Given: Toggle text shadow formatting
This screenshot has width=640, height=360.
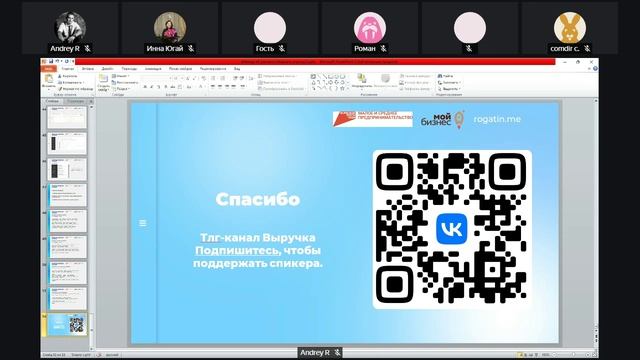Looking at the screenshot, I should [x=165, y=87].
